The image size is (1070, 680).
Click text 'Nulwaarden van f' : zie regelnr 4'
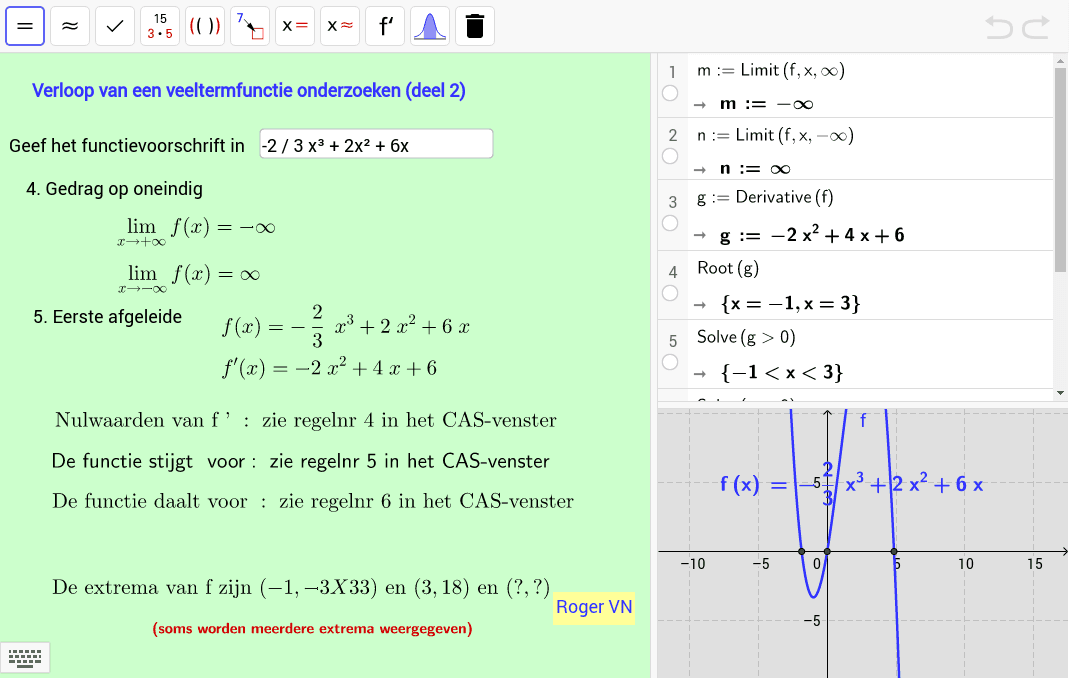pyautogui.click(x=306, y=420)
